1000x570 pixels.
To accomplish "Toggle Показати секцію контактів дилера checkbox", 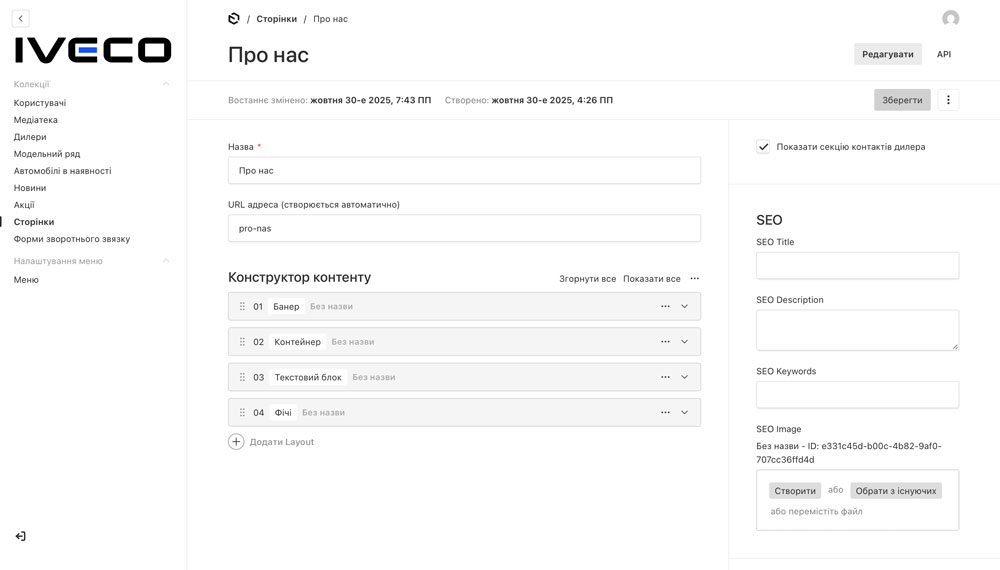I will coord(763,147).
